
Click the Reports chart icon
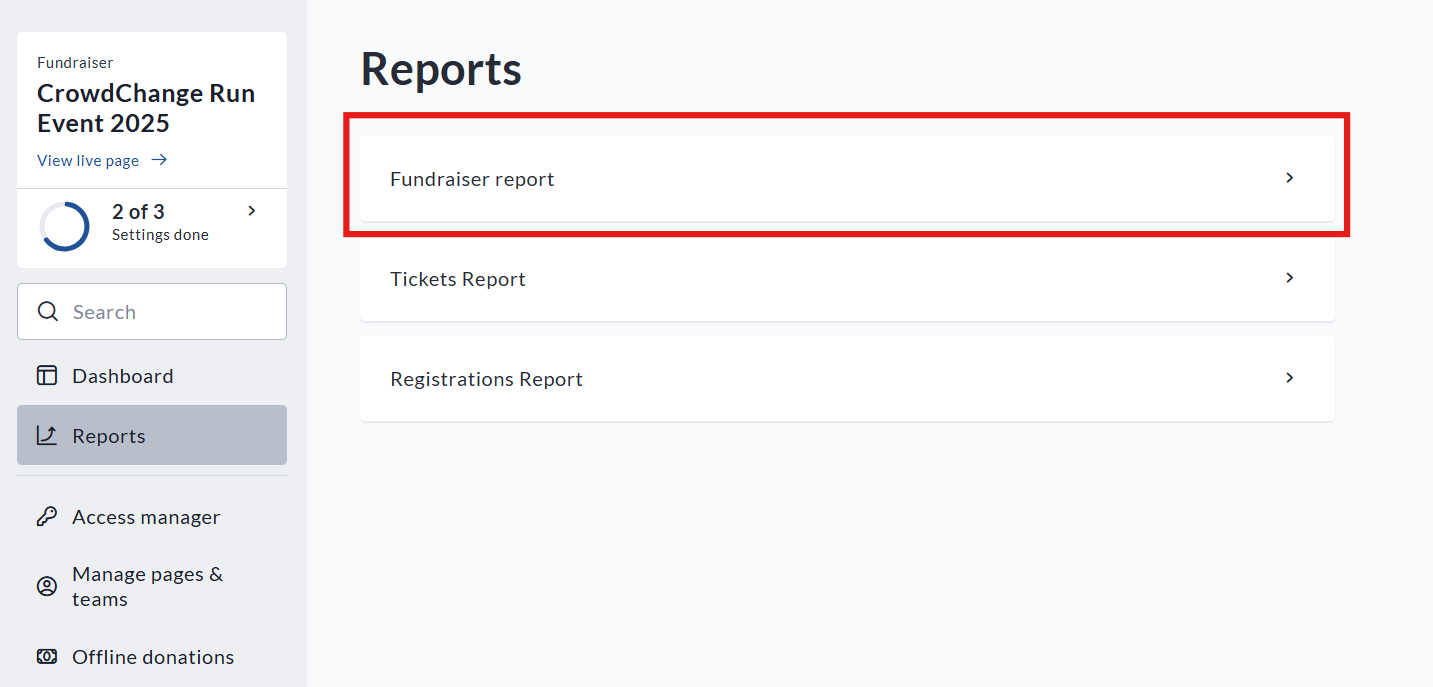(47, 436)
